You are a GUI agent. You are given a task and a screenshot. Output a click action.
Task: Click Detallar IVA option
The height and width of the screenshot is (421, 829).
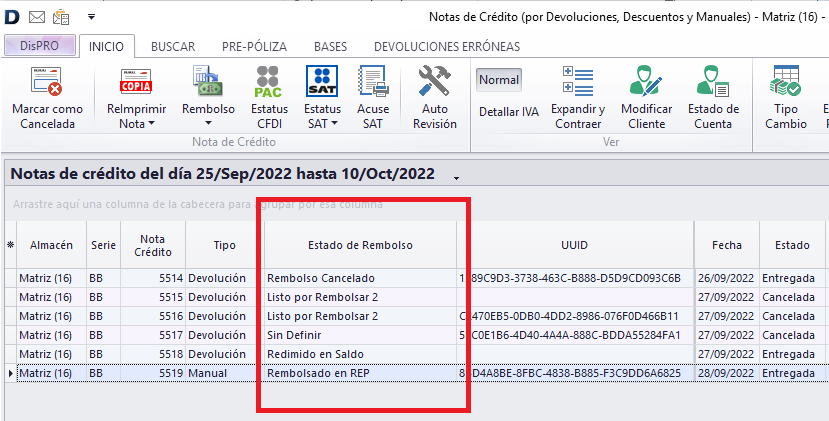(509, 112)
